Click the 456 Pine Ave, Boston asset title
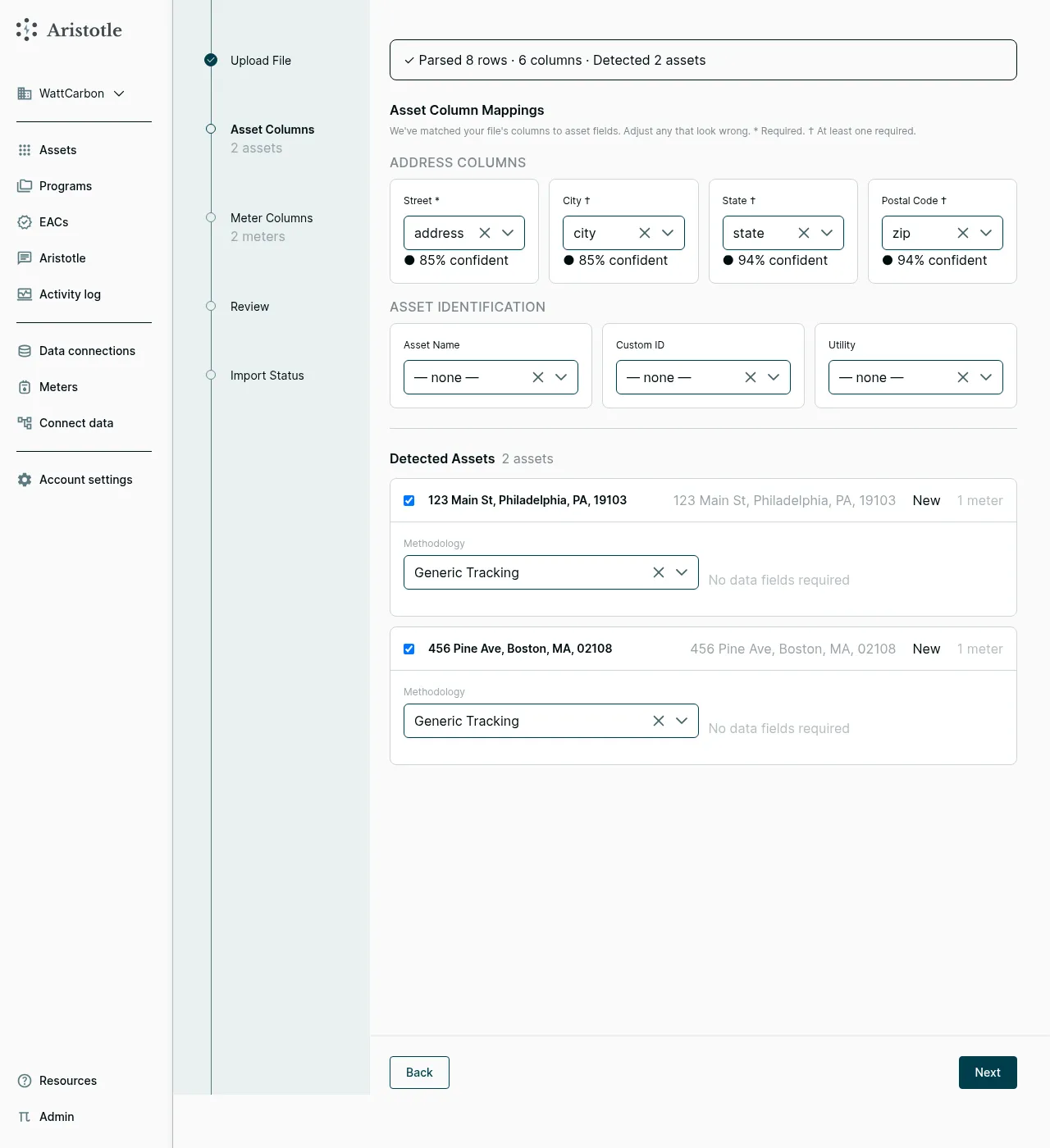The width and height of the screenshot is (1050, 1148). tap(520, 649)
